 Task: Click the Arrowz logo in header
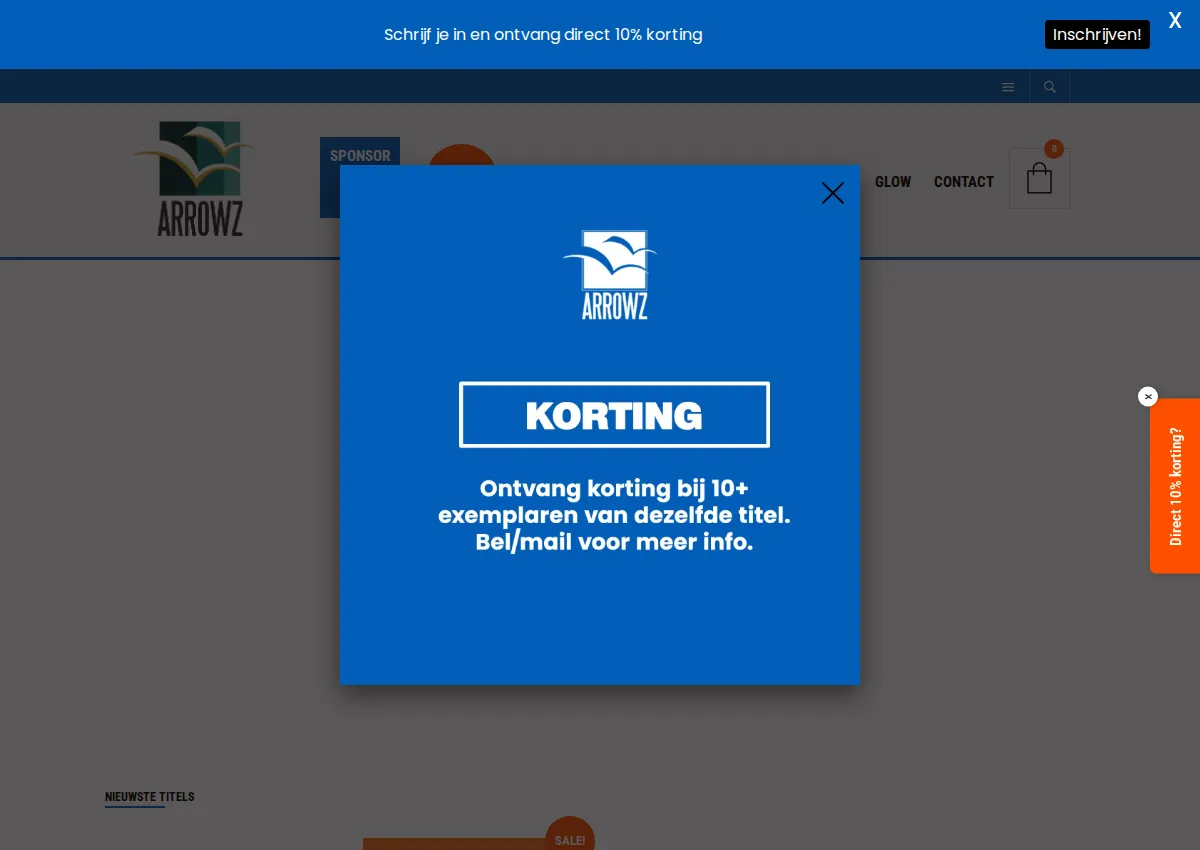click(x=194, y=179)
